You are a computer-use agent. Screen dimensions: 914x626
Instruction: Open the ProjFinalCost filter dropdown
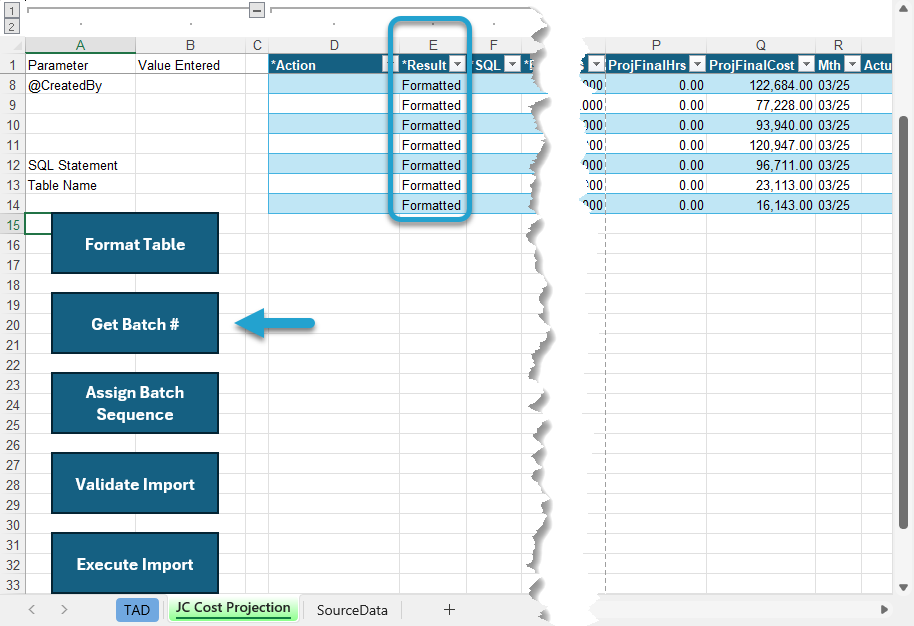(x=806, y=64)
